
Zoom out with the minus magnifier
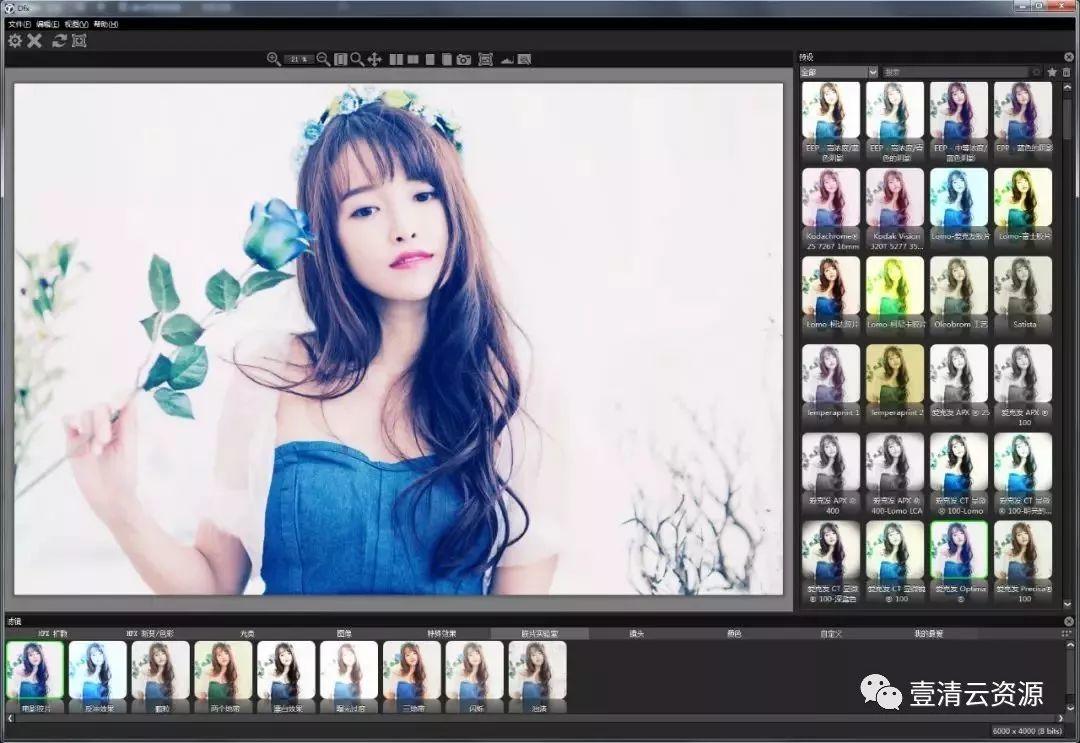coord(323,59)
